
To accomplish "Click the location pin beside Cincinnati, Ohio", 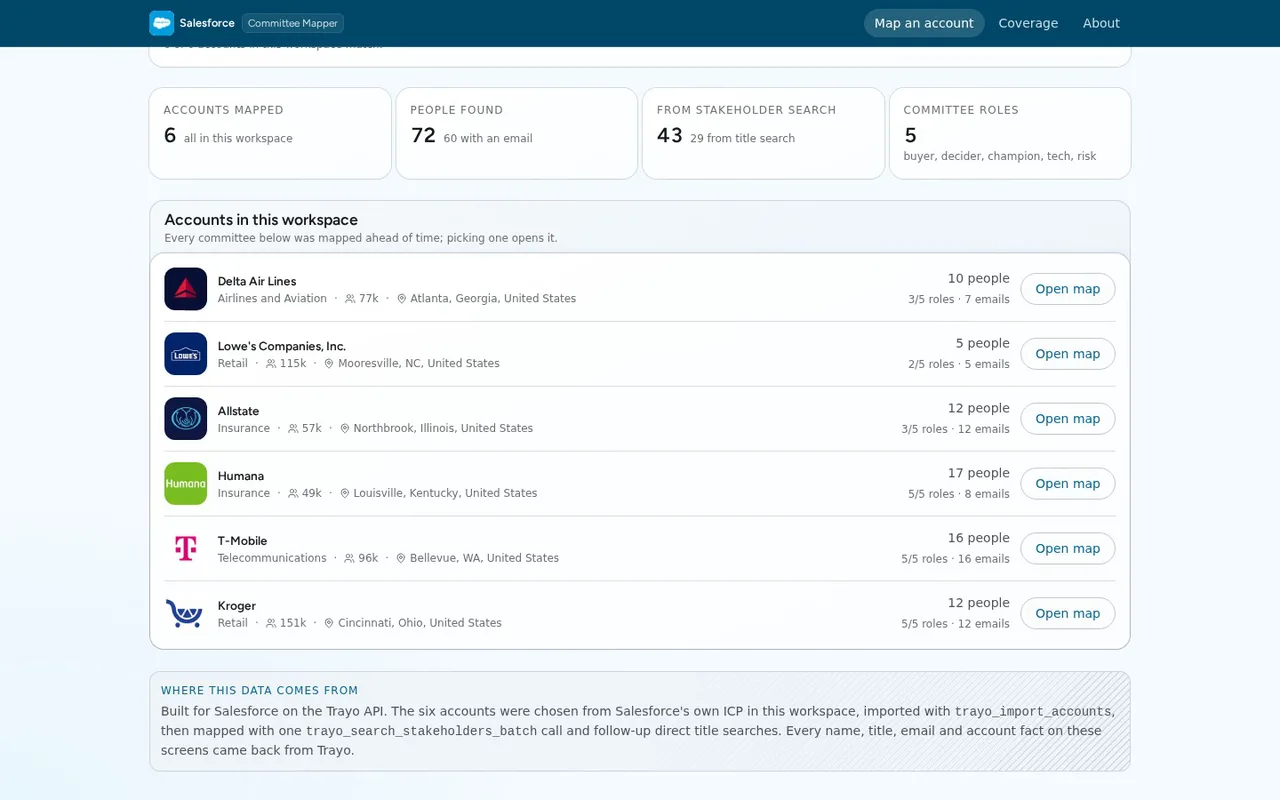I will [x=329, y=624].
